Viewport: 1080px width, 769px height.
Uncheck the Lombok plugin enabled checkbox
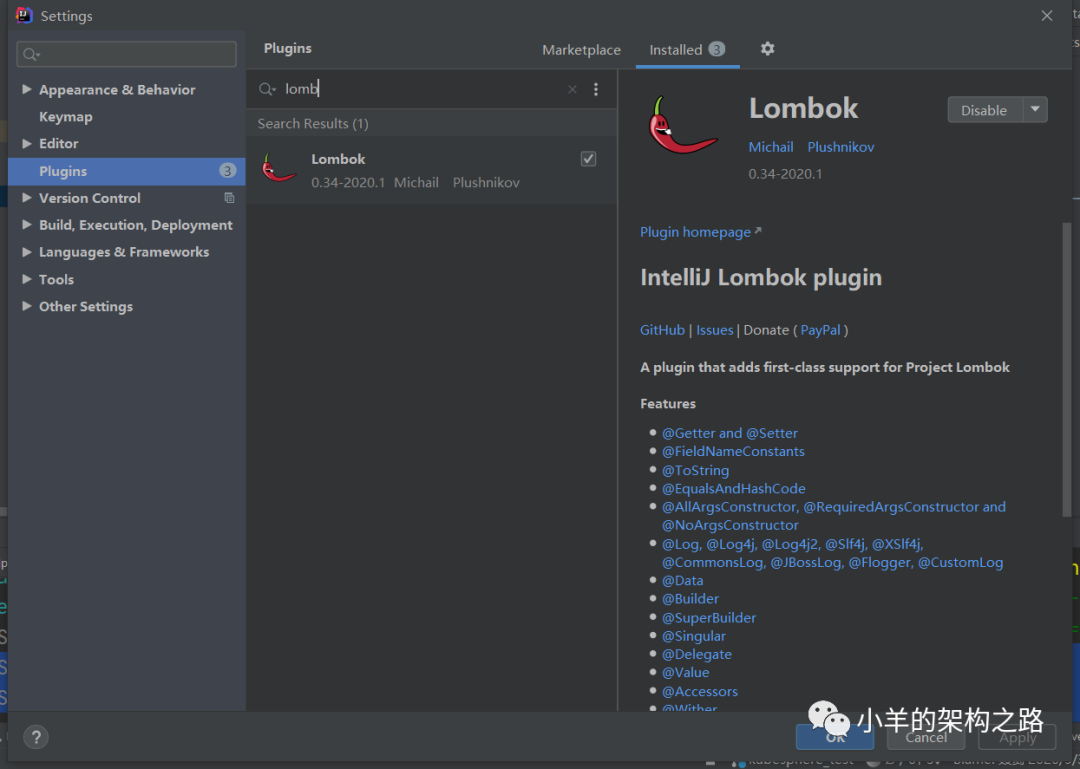point(588,159)
